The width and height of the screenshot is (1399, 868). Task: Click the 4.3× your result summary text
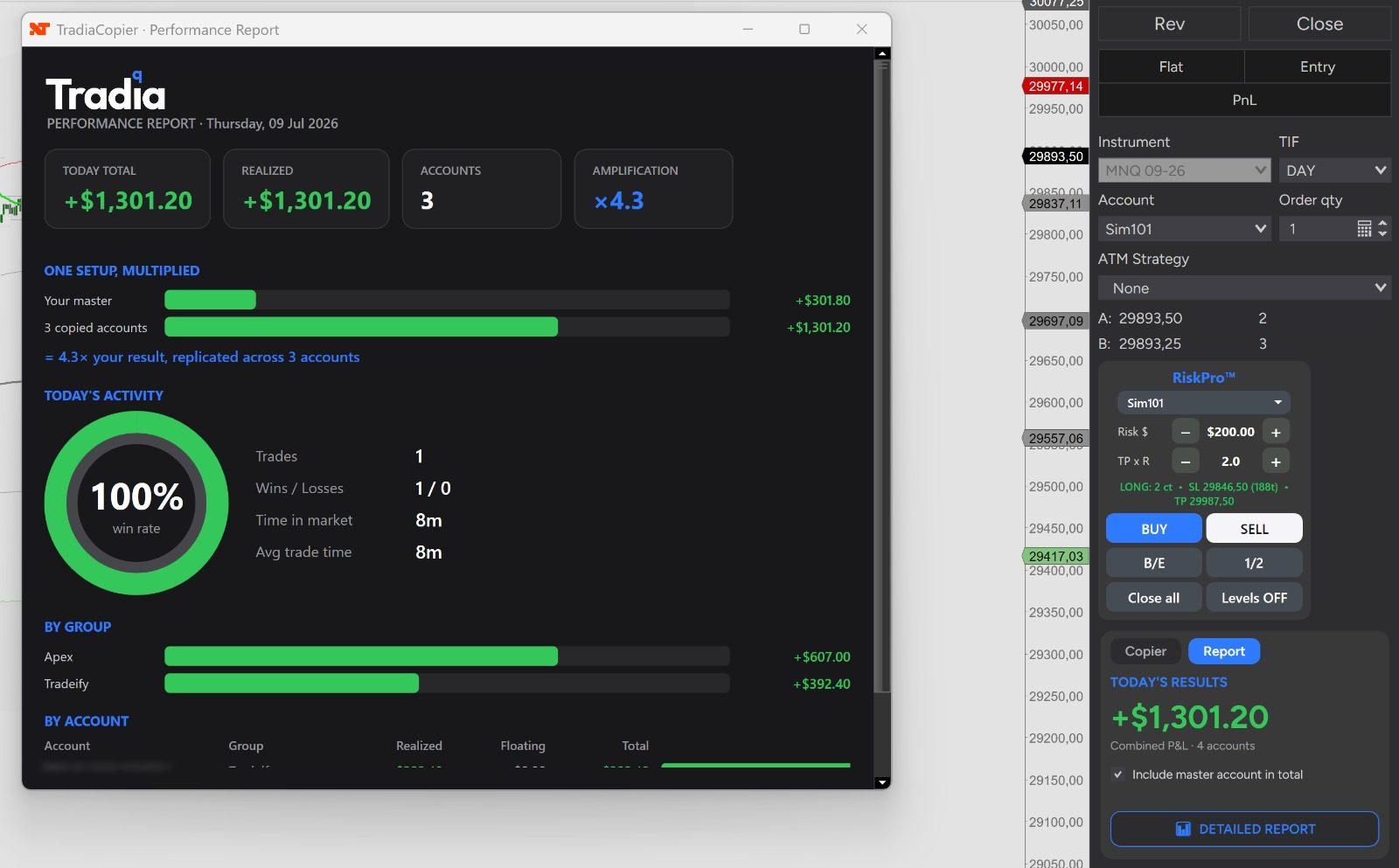[202, 357]
